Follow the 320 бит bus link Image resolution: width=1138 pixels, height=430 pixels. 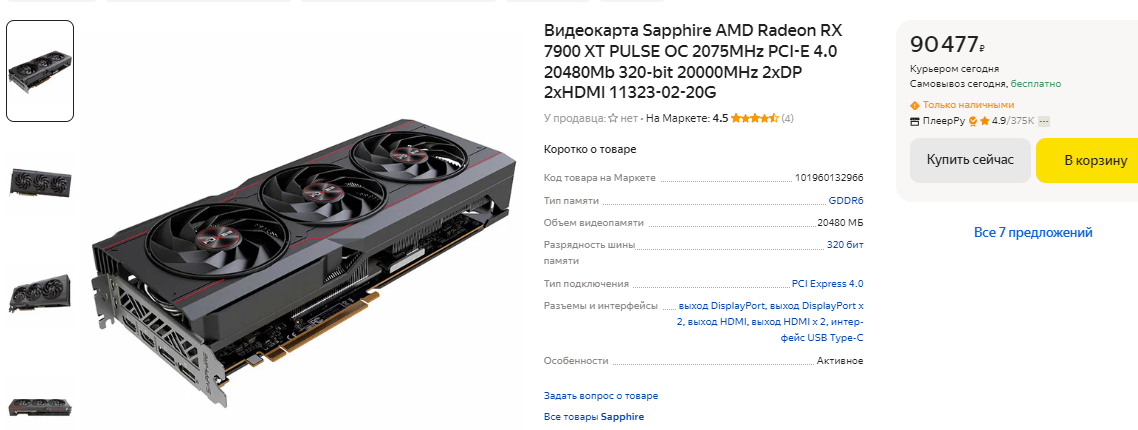[846, 245]
